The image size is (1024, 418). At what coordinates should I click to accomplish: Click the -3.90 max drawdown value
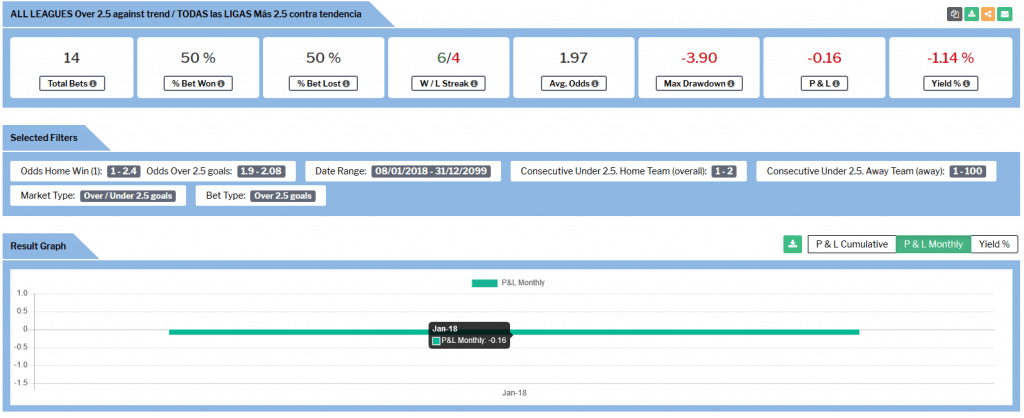pos(699,57)
